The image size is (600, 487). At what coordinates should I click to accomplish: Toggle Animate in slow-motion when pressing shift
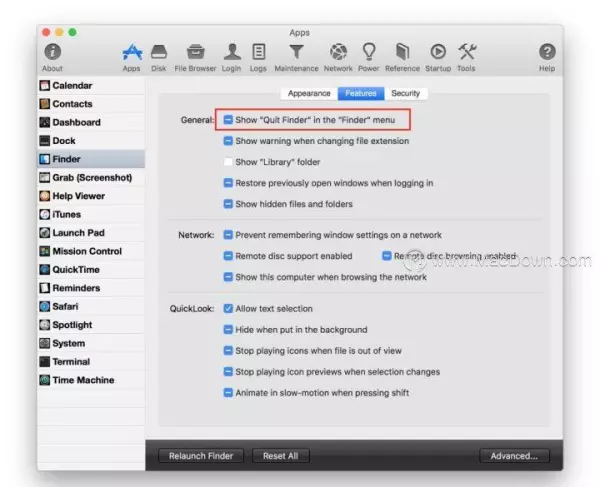pos(228,393)
